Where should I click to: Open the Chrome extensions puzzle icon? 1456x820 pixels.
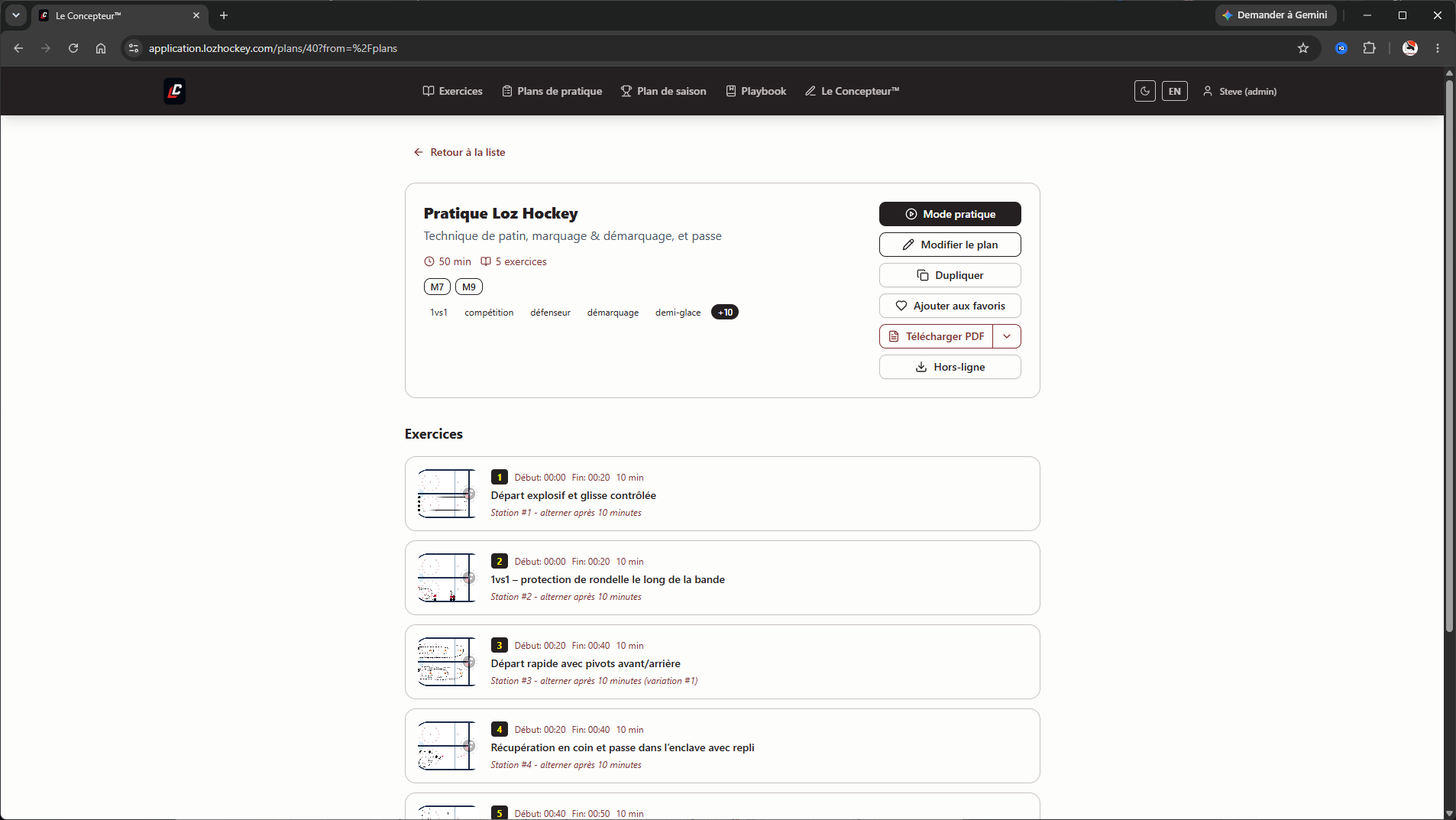click(1369, 48)
